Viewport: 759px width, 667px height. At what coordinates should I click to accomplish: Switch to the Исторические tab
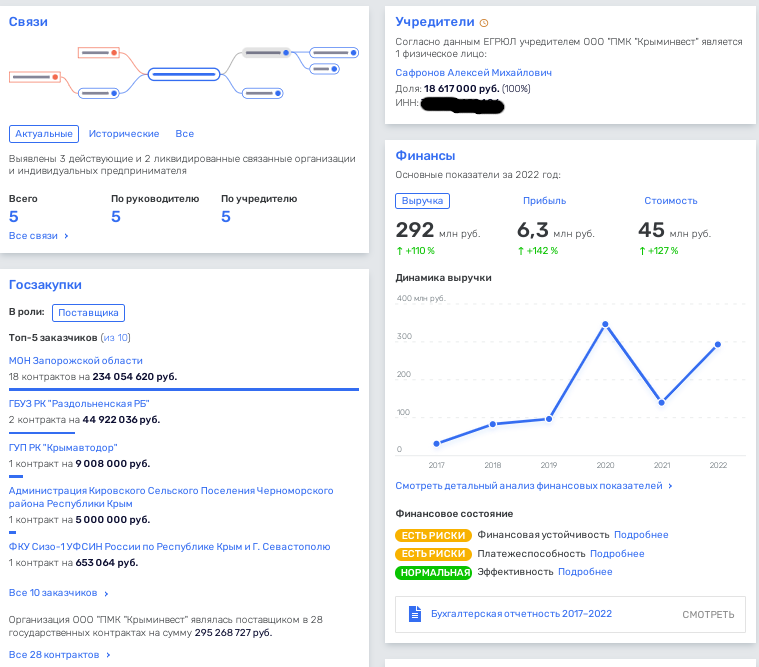124,134
